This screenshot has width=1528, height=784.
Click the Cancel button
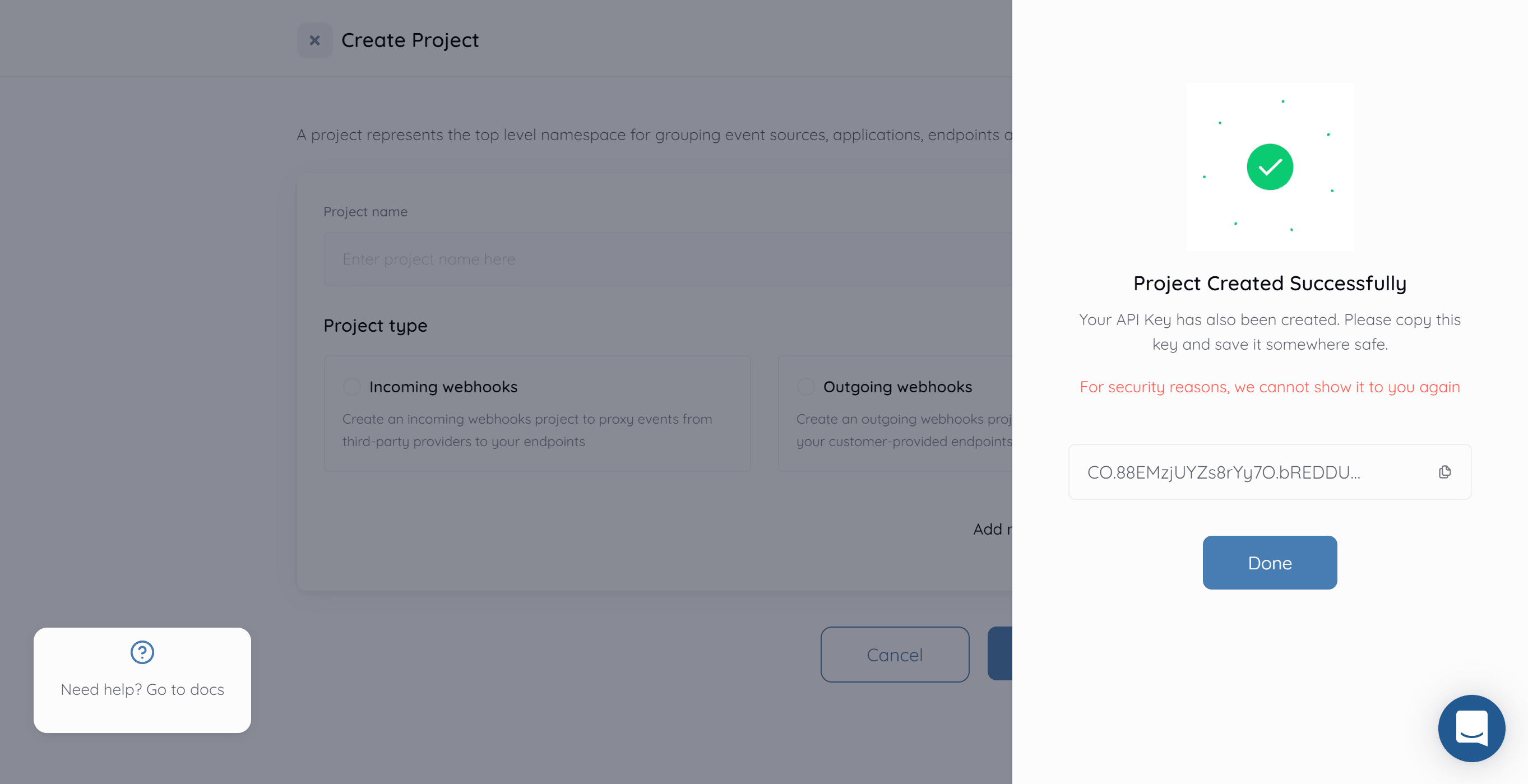coord(895,654)
